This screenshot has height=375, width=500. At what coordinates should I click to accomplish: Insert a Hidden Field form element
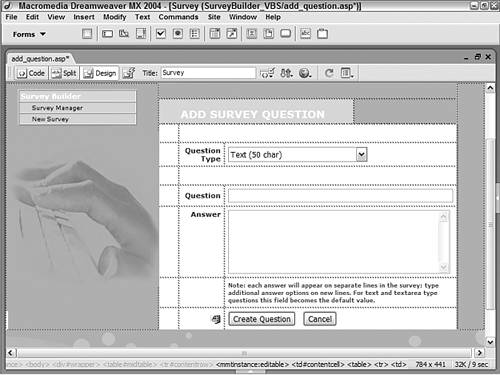[124, 34]
